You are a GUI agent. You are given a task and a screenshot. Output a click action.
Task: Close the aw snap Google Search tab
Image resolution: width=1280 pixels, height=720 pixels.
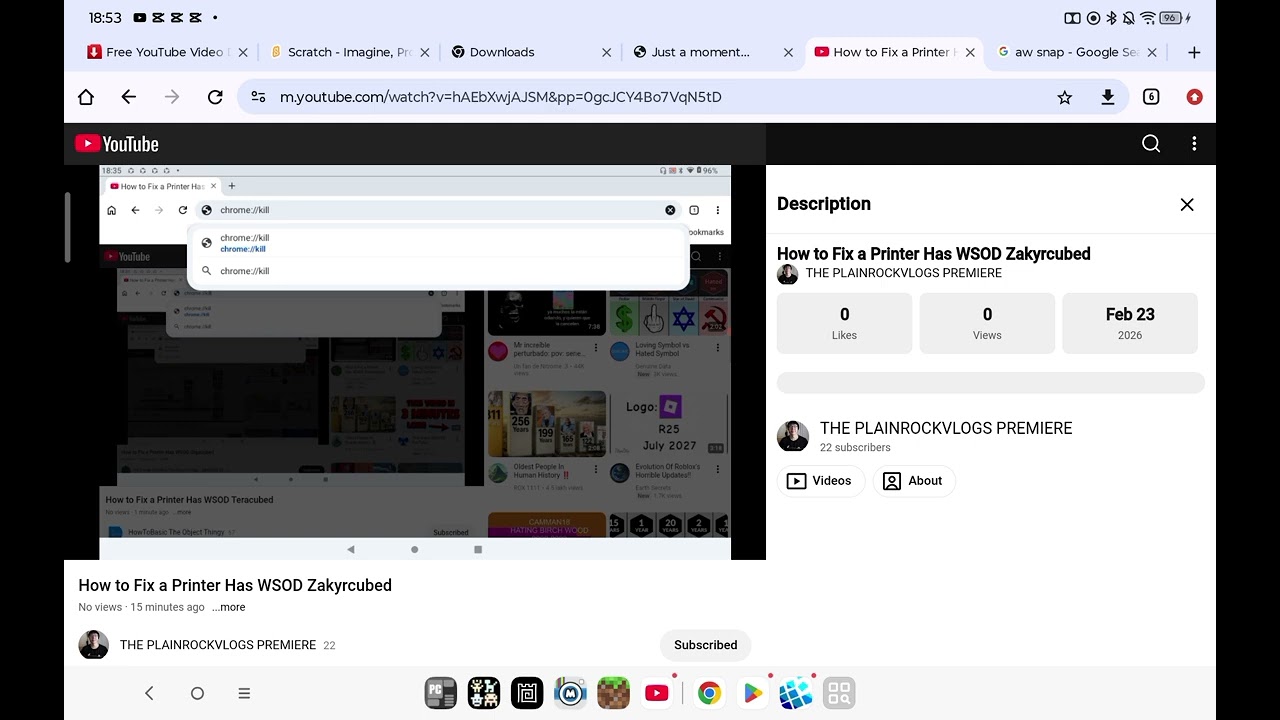click(x=1152, y=52)
